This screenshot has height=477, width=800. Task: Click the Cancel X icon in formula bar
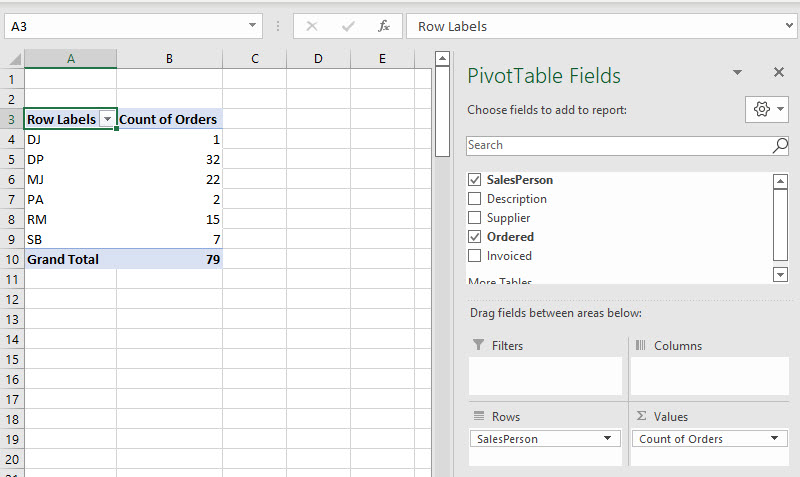tap(312, 26)
